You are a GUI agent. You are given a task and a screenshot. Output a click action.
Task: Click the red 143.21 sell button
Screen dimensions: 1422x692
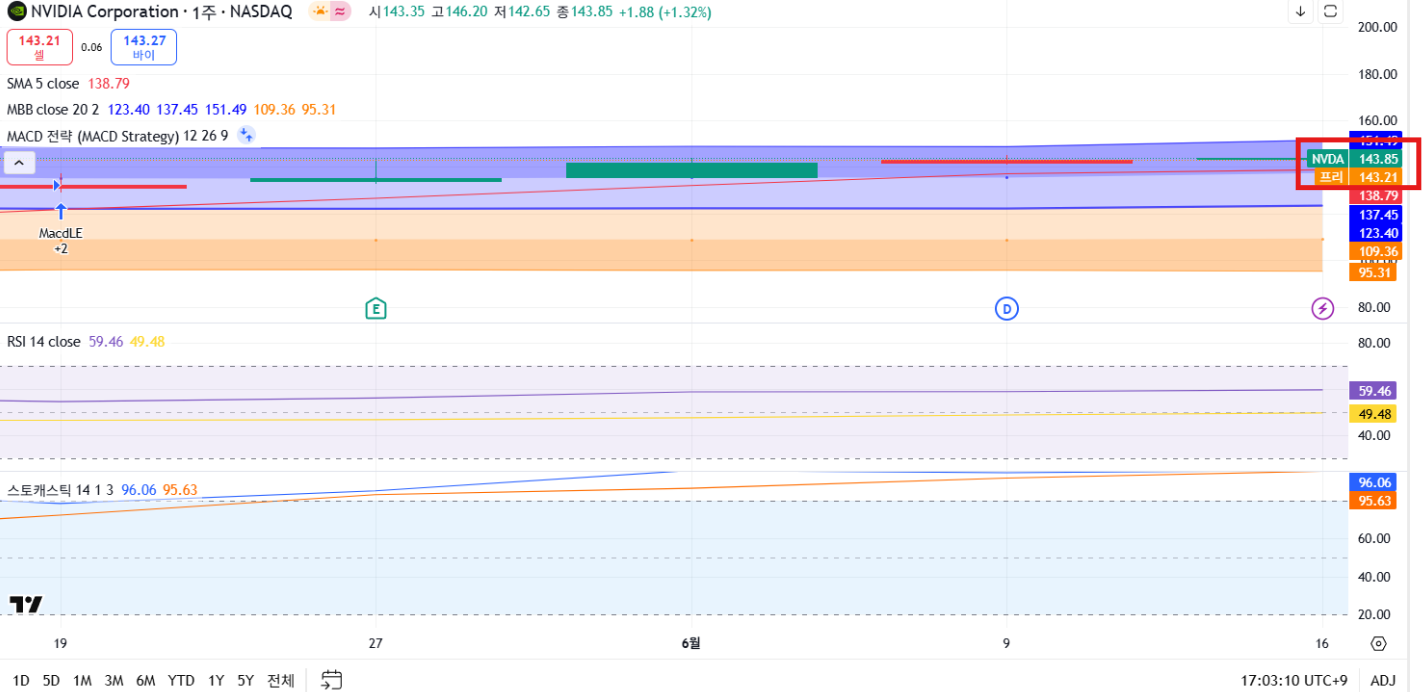click(x=40, y=47)
